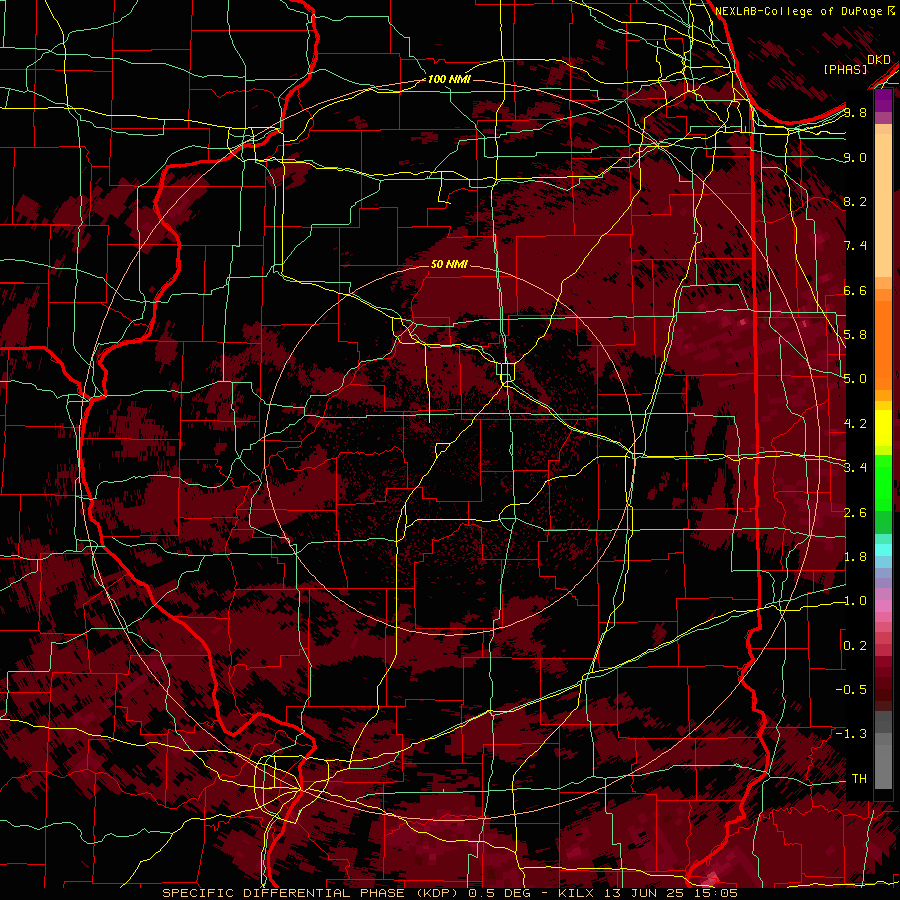This screenshot has height=900, width=900.
Task: Click the 5.0 scale value
Action: coord(855,379)
